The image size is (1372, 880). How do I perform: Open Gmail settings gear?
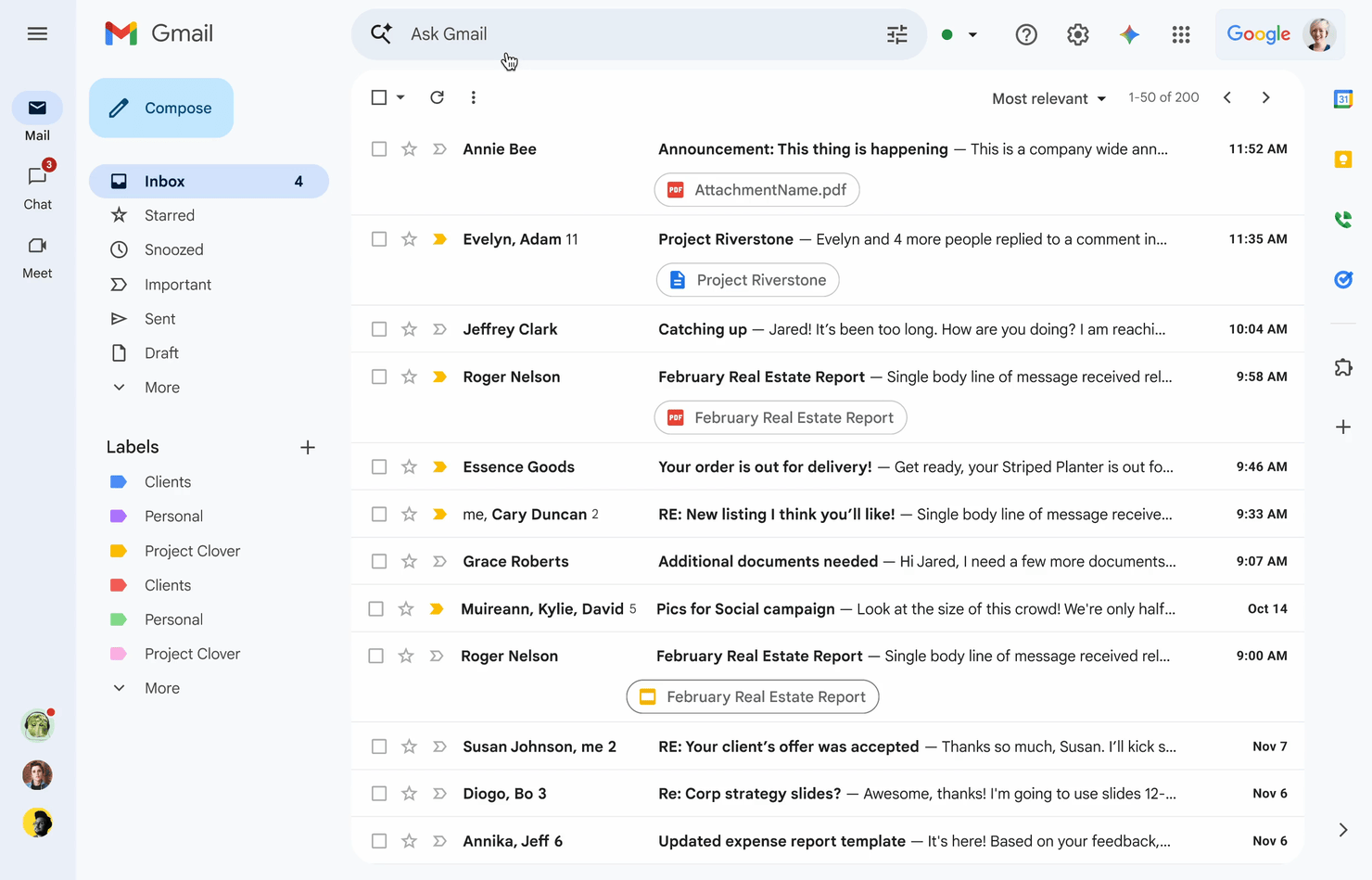1077,33
